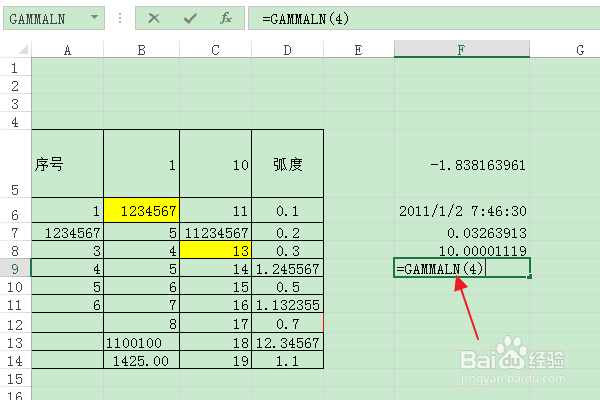600x400 pixels.
Task: Select column E header
Action: [359, 50]
